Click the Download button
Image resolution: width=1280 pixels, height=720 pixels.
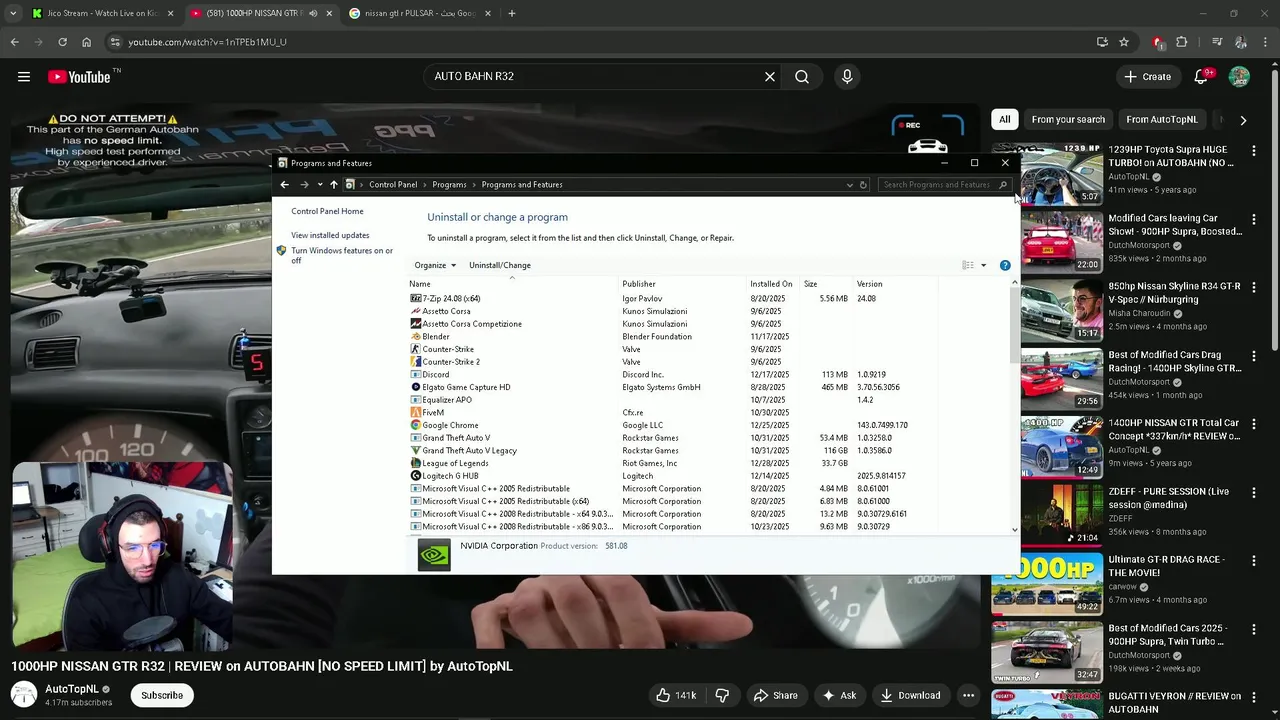click(x=910, y=695)
